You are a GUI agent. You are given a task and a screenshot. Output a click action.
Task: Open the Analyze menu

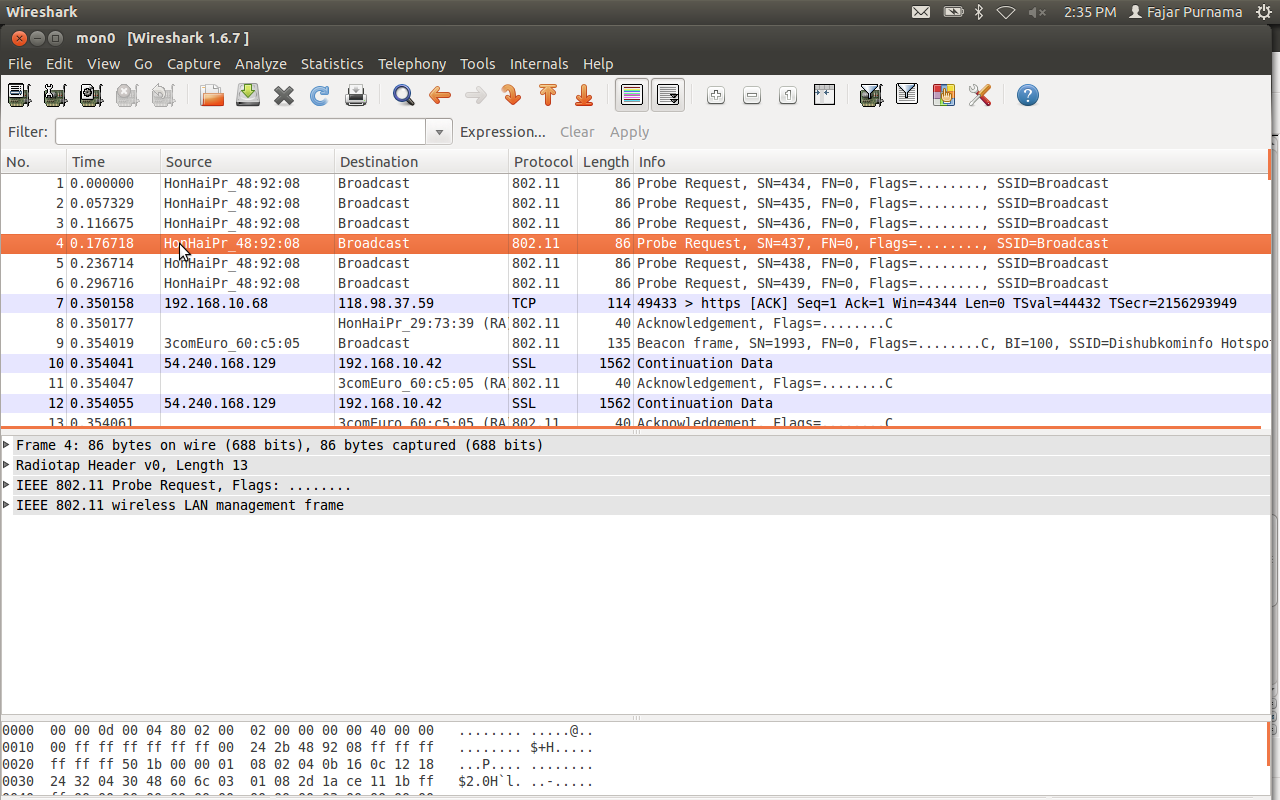tap(261, 64)
